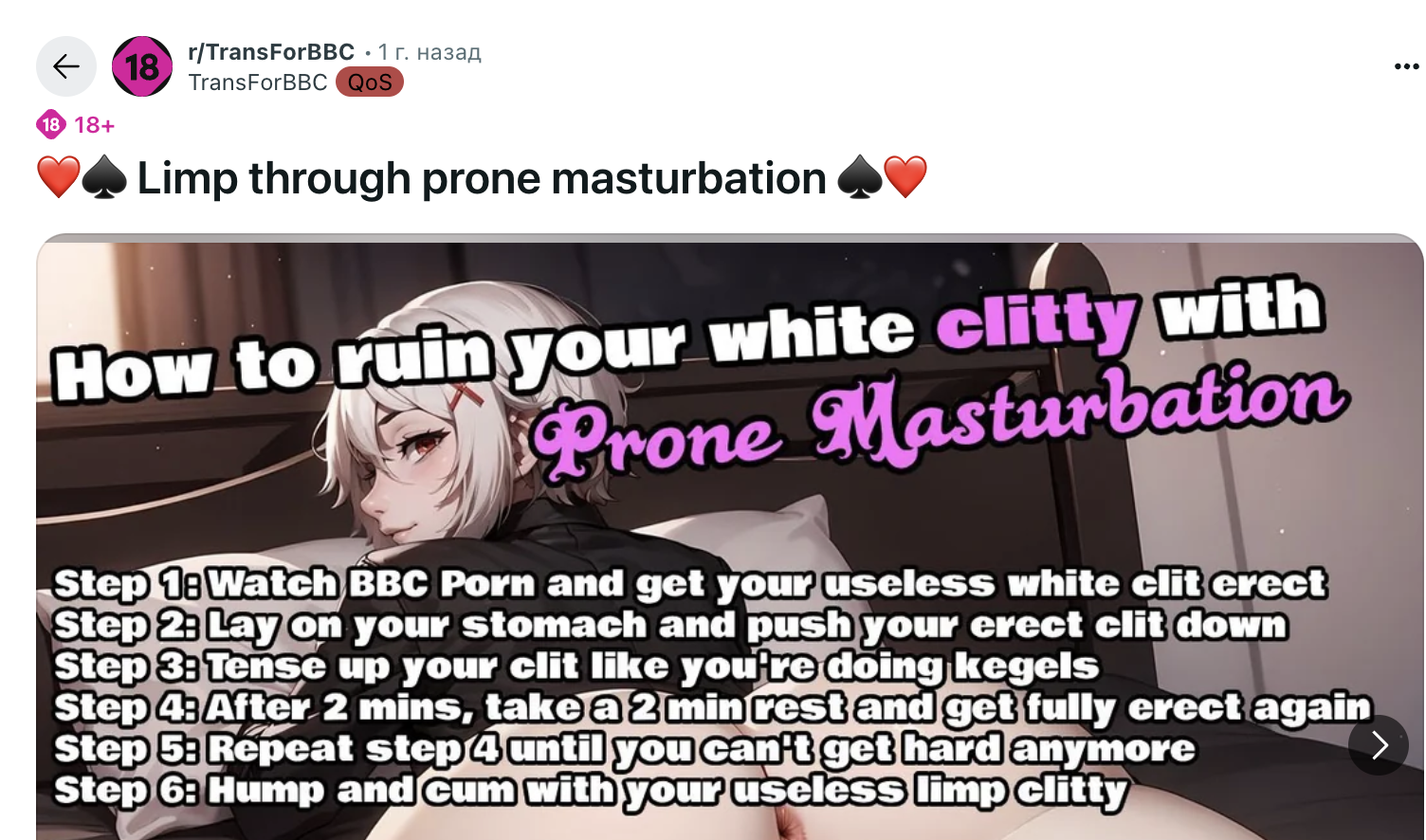
Task: Open the post image in full view
Action: [x=730, y=537]
